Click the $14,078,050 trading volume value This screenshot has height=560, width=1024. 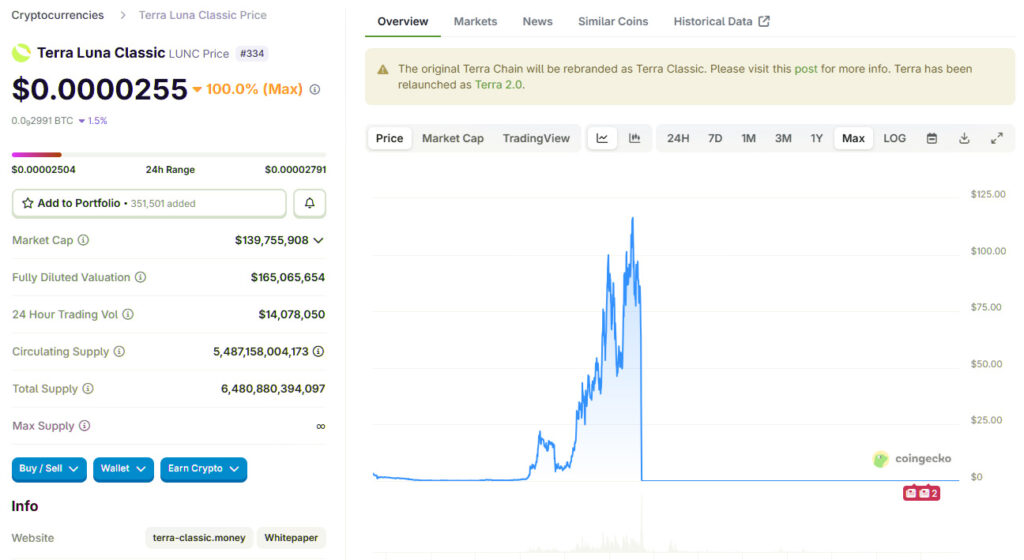pyautogui.click(x=291, y=315)
